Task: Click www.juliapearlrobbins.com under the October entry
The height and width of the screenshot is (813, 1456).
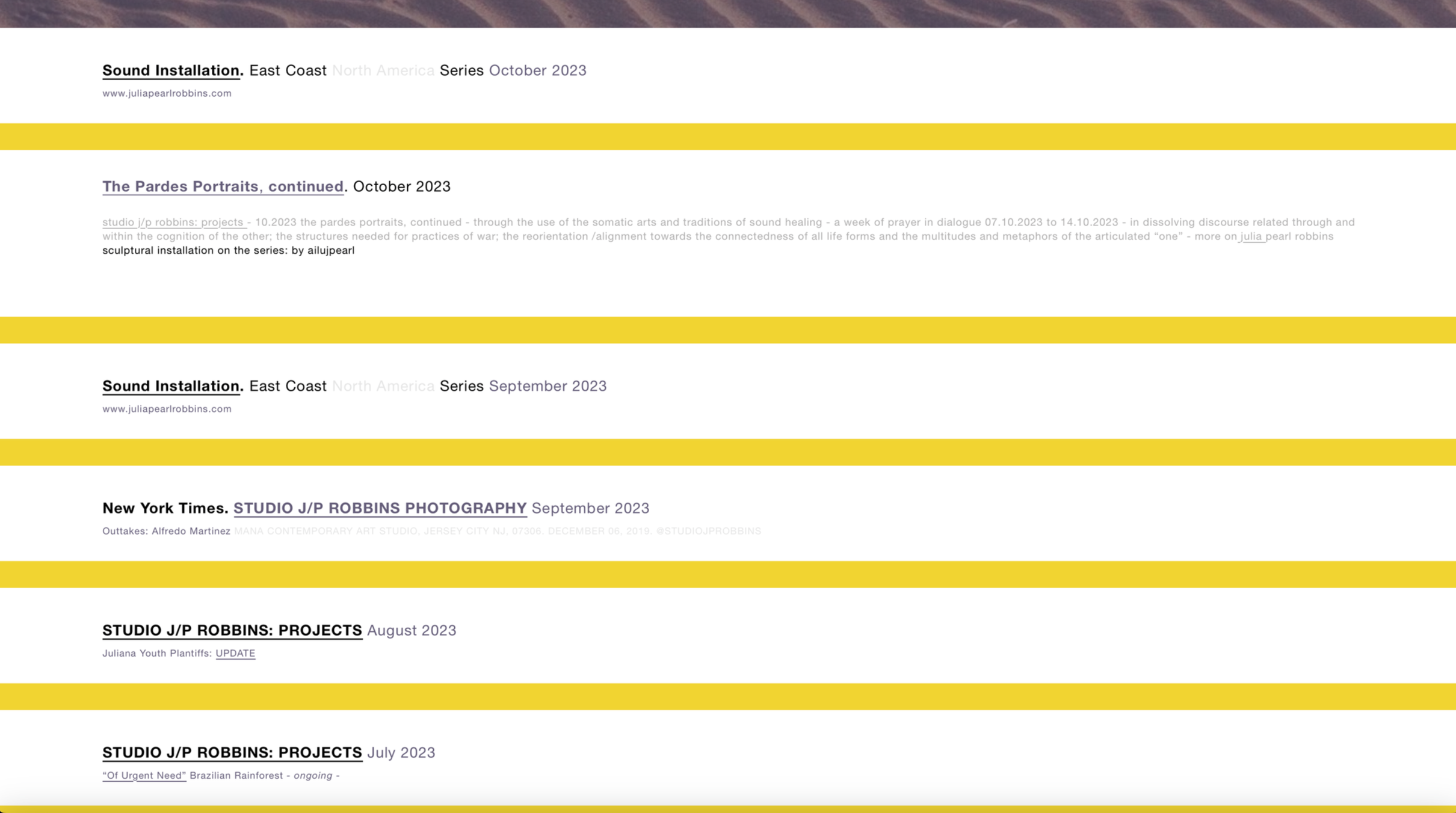Action: [x=167, y=93]
